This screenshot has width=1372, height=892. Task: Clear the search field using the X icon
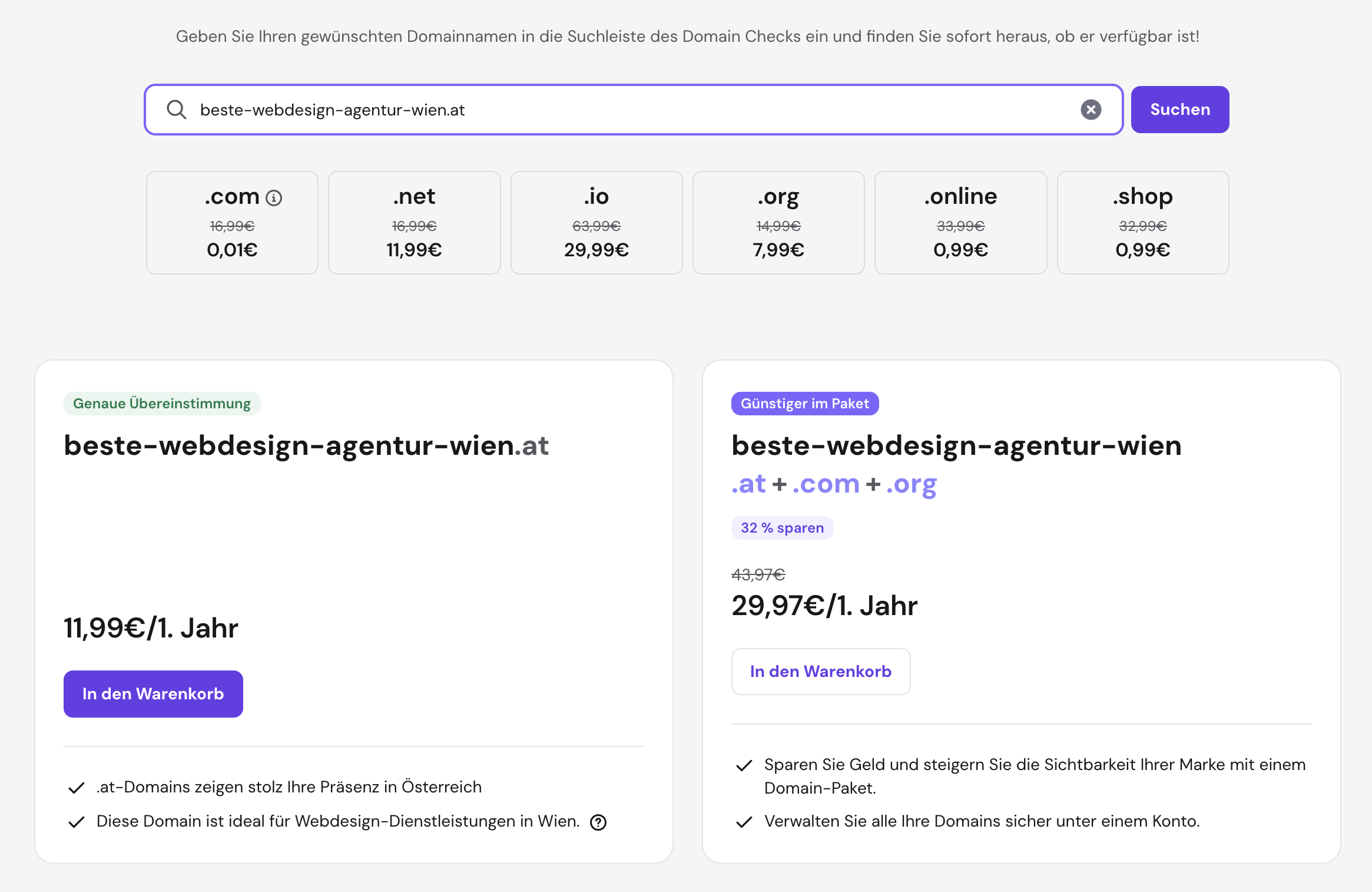click(x=1092, y=110)
